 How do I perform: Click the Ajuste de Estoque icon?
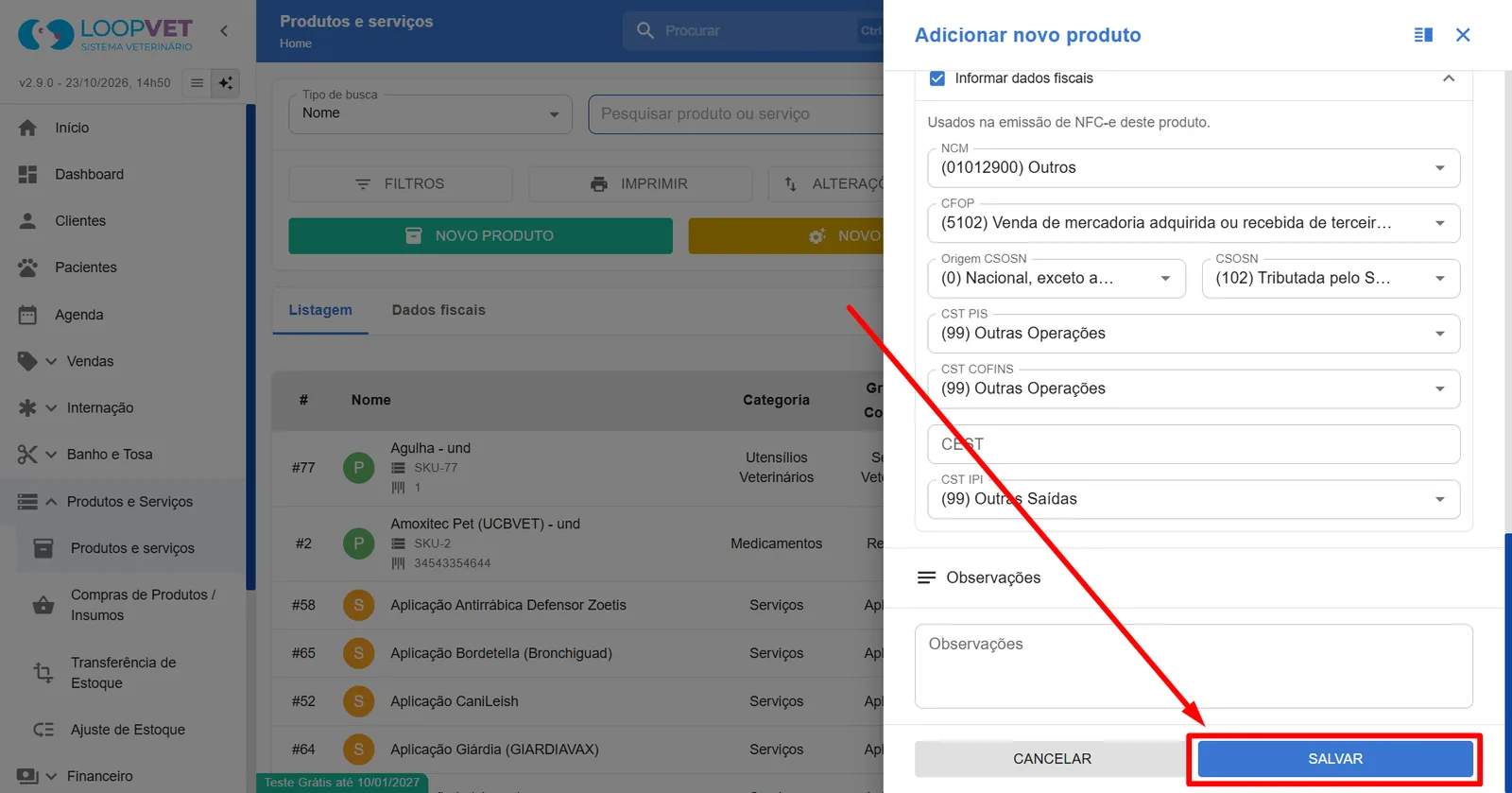tap(43, 730)
